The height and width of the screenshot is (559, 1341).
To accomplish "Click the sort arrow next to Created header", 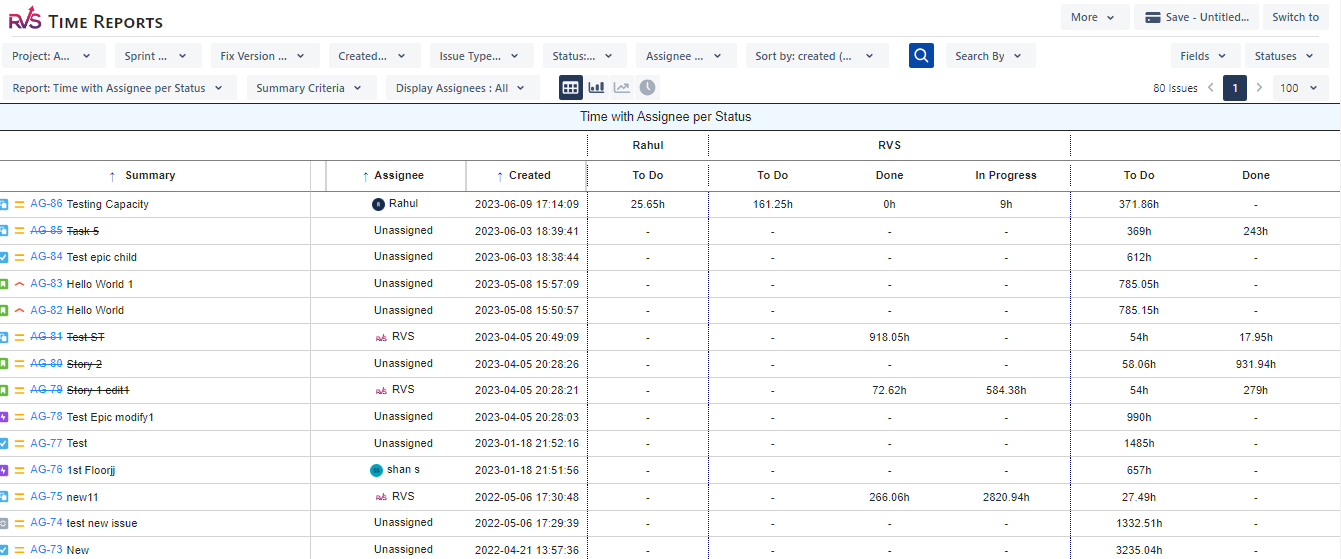I will [500, 176].
